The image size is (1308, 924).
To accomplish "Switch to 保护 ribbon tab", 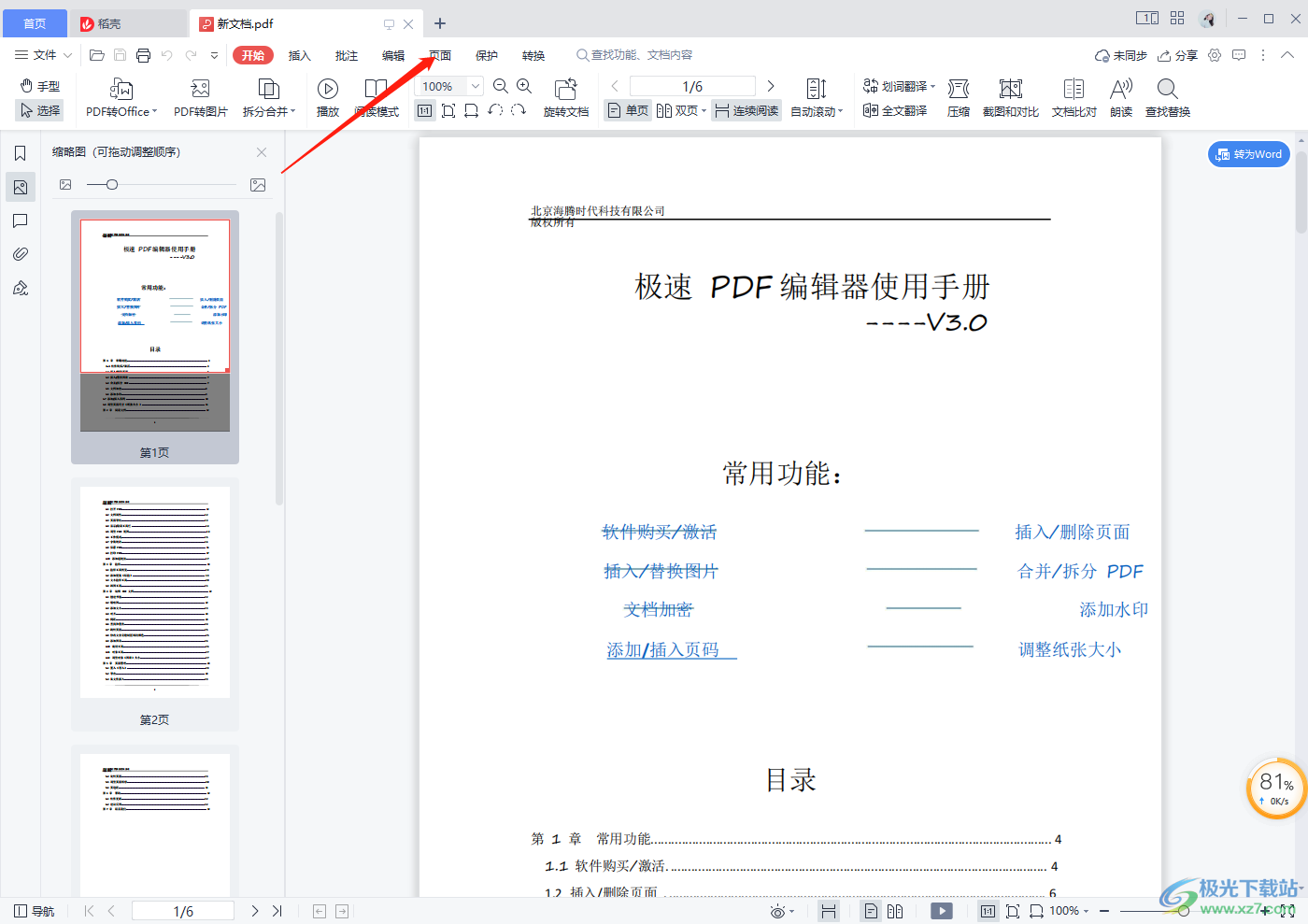I will click(487, 55).
